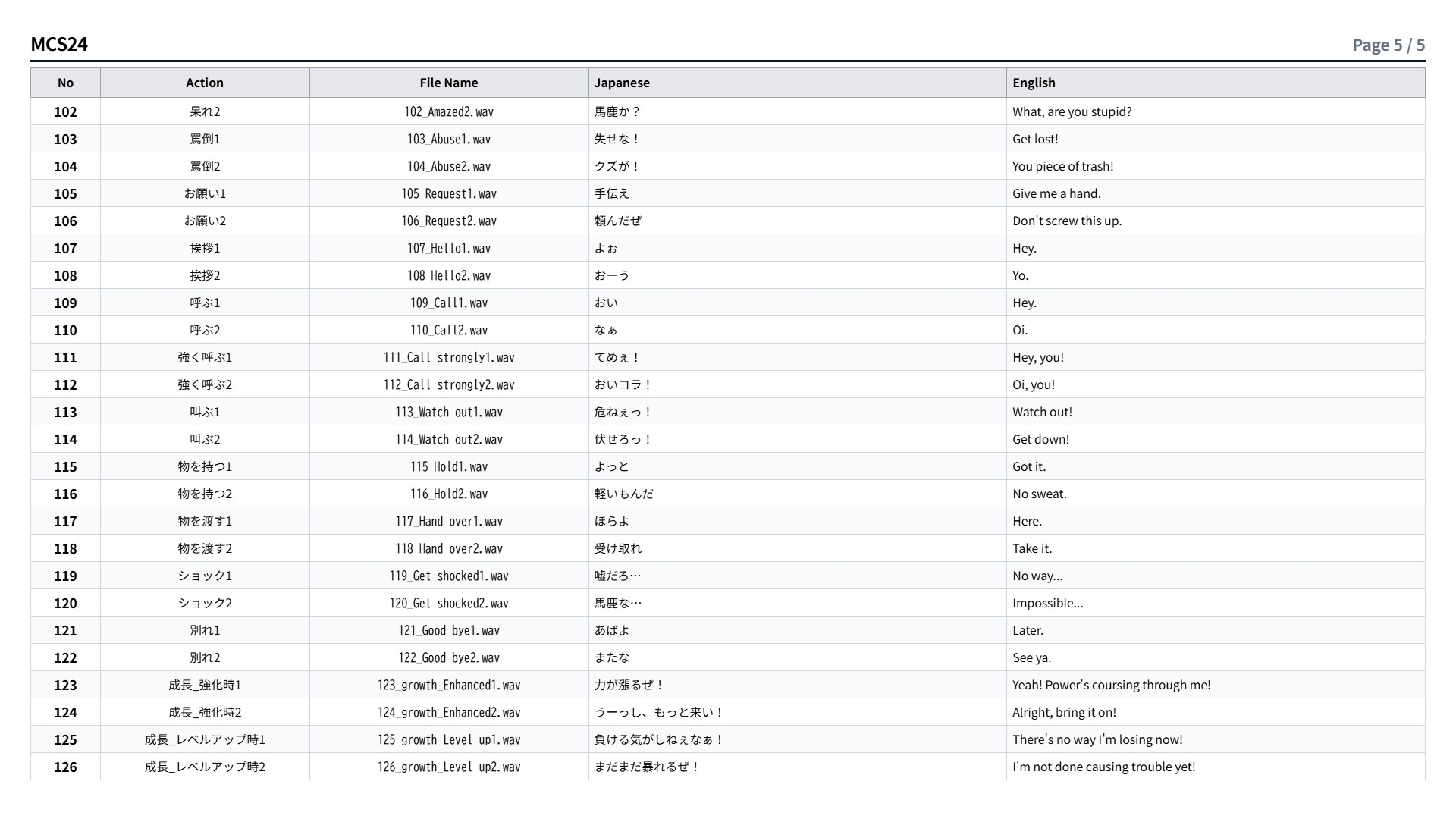Click the English text "Watch out!"
Image resolution: width=1456 pixels, height=819 pixels.
pyautogui.click(x=1042, y=412)
